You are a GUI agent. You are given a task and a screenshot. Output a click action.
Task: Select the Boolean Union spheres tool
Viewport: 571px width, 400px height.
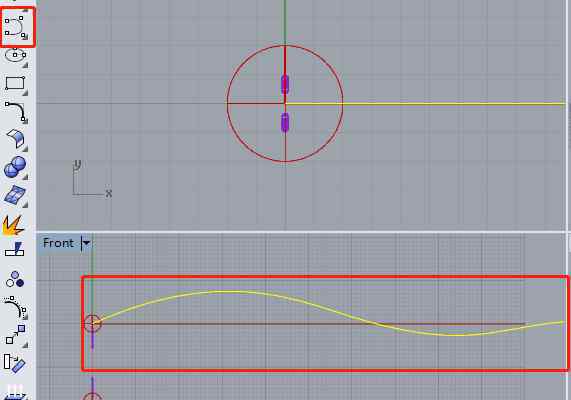coord(15,167)
